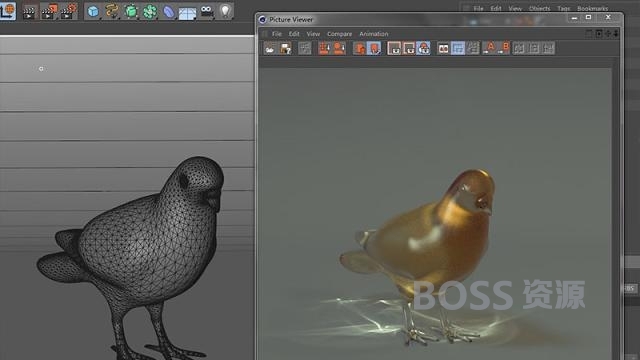Image resolution: width=640 pixels, height=360 pixels.
Task: Minimize the Picture Viewer window
Action: tap(574, 18)
